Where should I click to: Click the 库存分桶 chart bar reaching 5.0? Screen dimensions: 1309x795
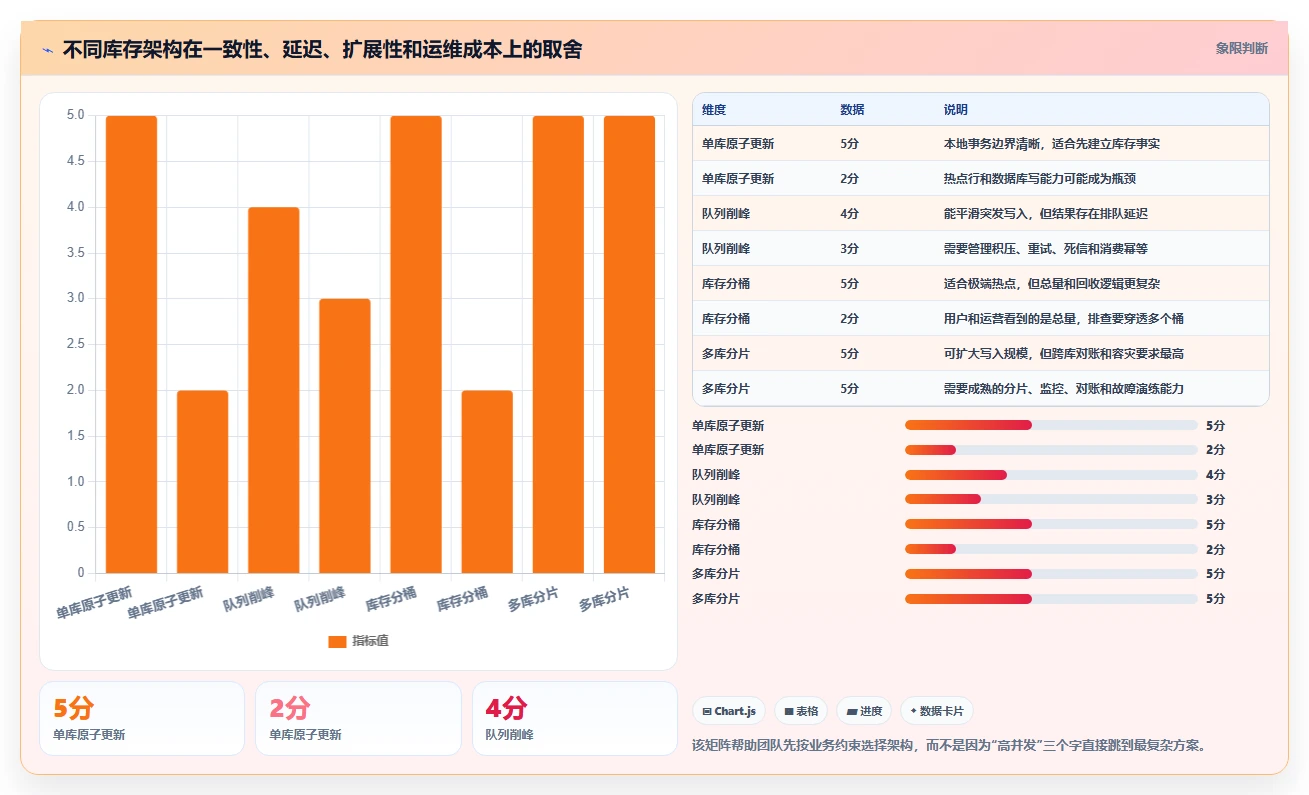click(x=416, y=344)
